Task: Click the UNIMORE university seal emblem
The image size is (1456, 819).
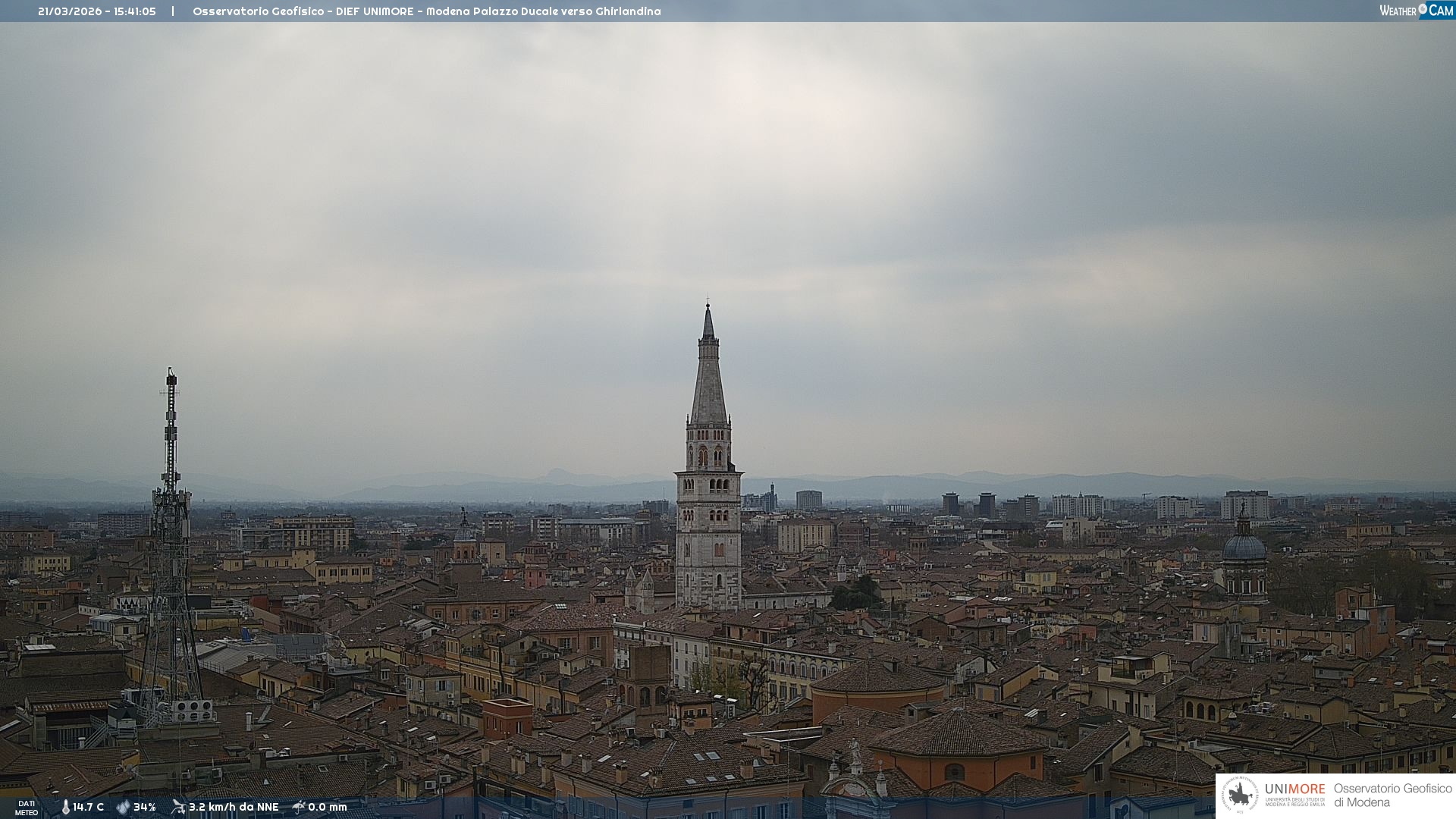Action: (1240, 795)
